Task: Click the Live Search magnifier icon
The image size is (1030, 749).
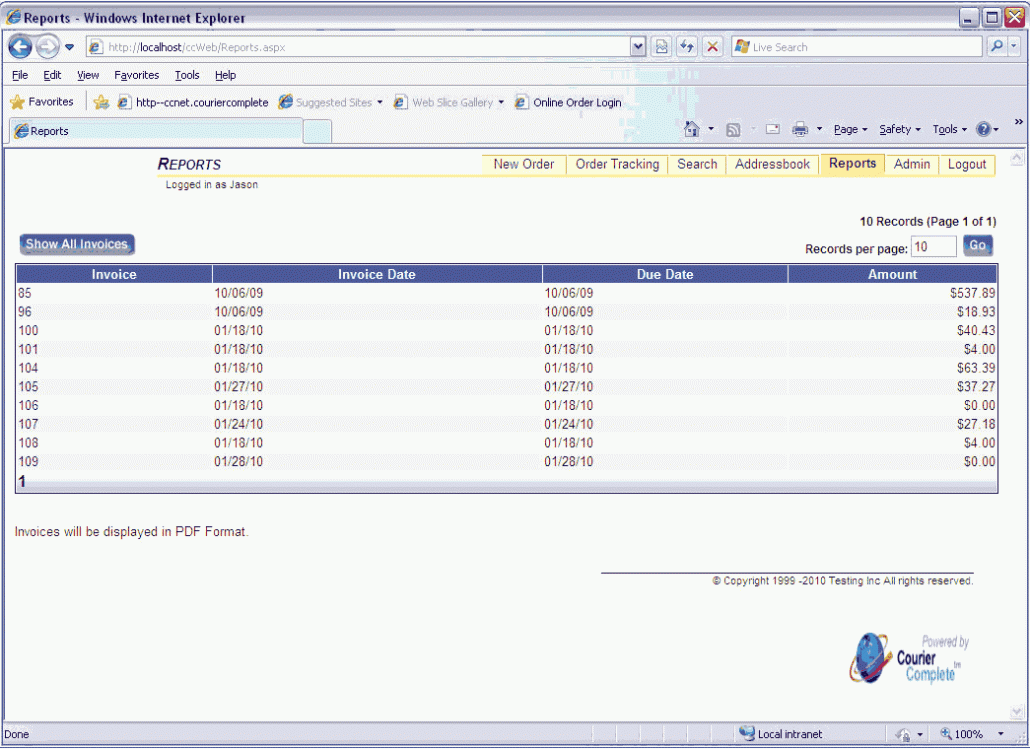Action: [997, 47]
